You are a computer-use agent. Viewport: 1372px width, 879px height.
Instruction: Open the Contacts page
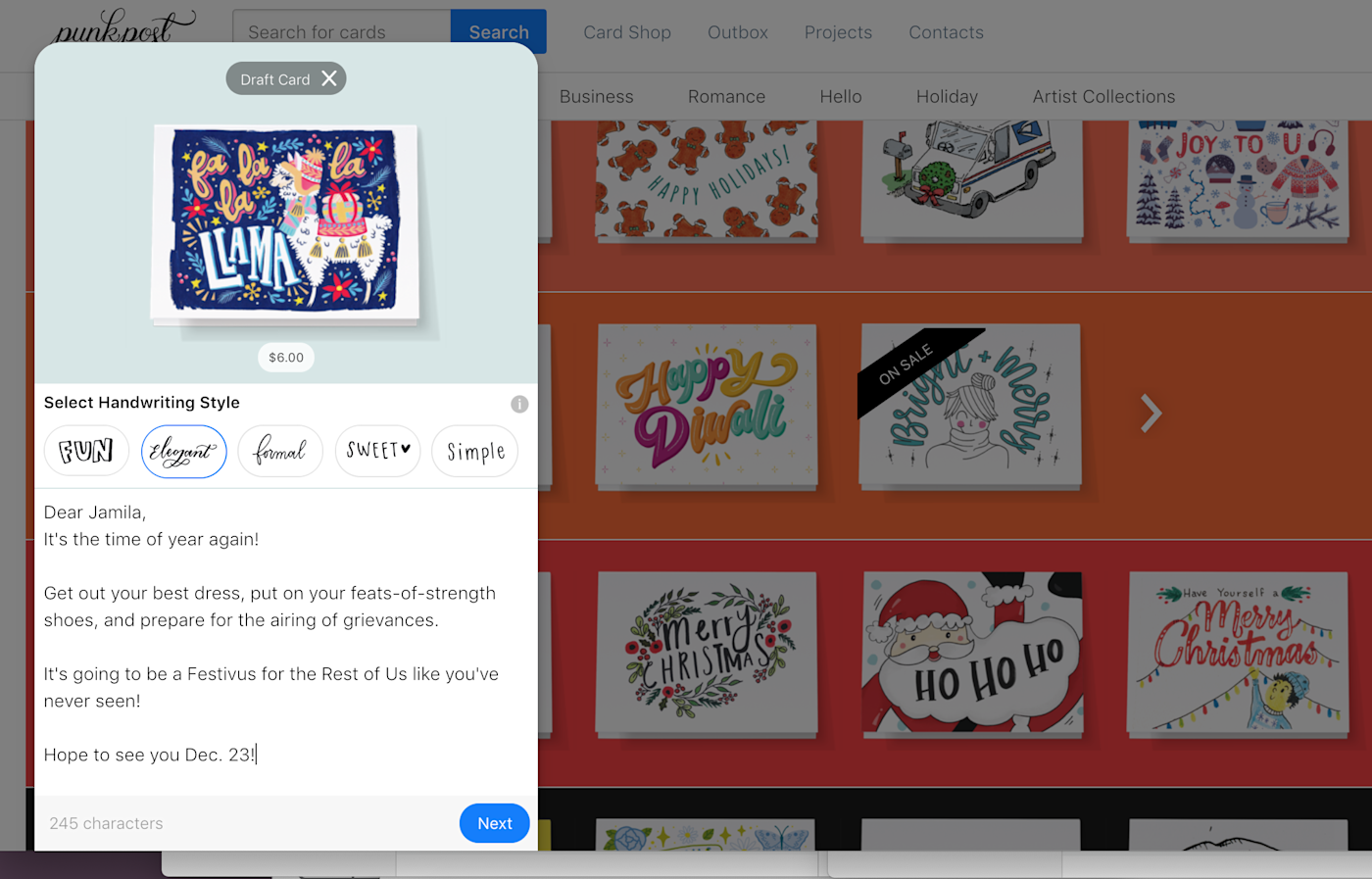tap(946, 31)
